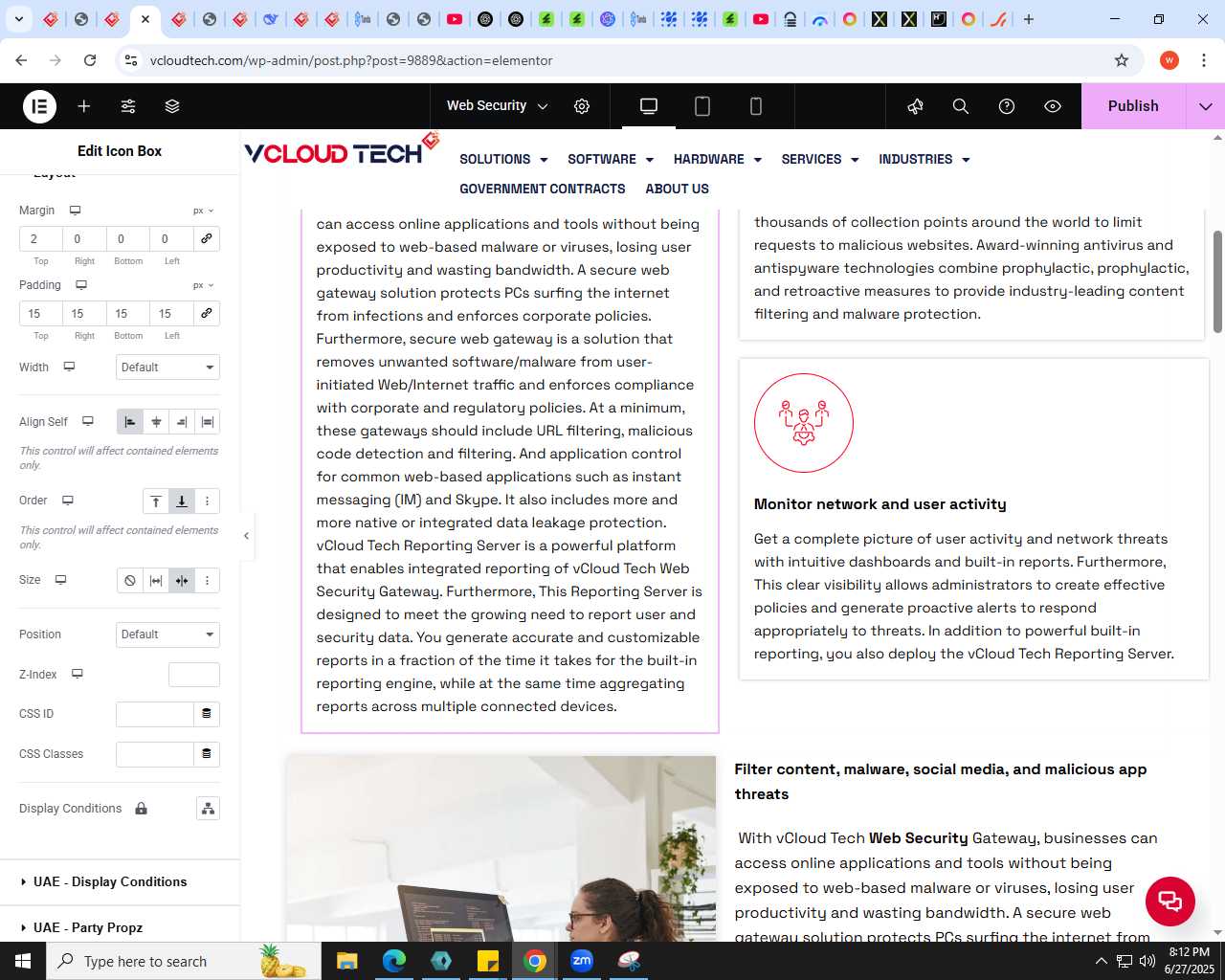Image resolution: width=1225 pixels, height=980 pixels.
Task: Expand the Publish options arrow
Action: point(1206,106)
